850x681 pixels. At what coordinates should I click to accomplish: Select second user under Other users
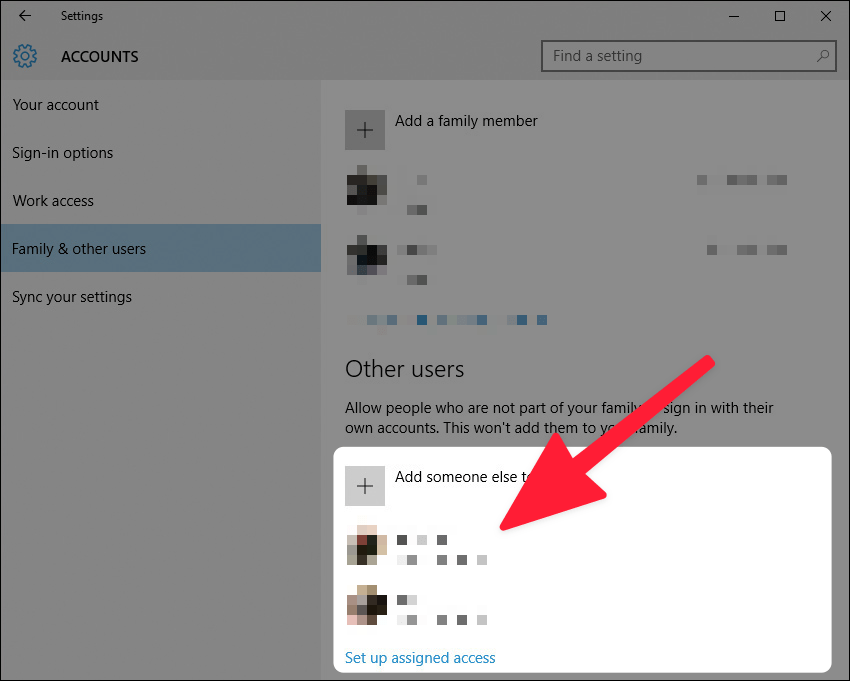tap(416, 605)
